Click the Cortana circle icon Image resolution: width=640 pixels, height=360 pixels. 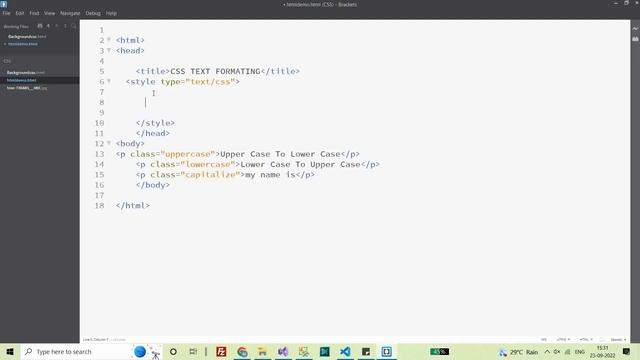pos(173,351)
